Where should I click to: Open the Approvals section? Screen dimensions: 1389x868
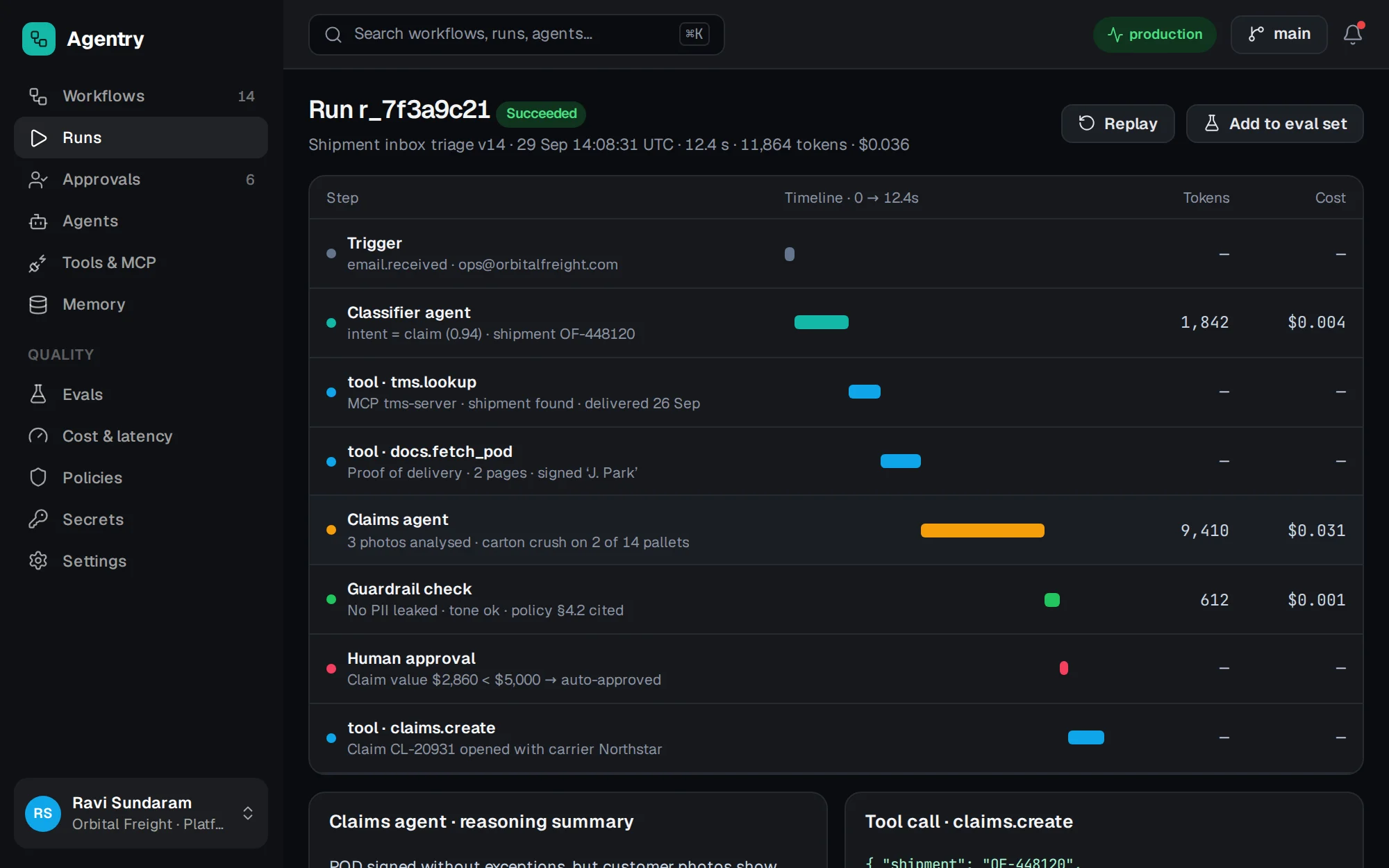coord(141,179)
